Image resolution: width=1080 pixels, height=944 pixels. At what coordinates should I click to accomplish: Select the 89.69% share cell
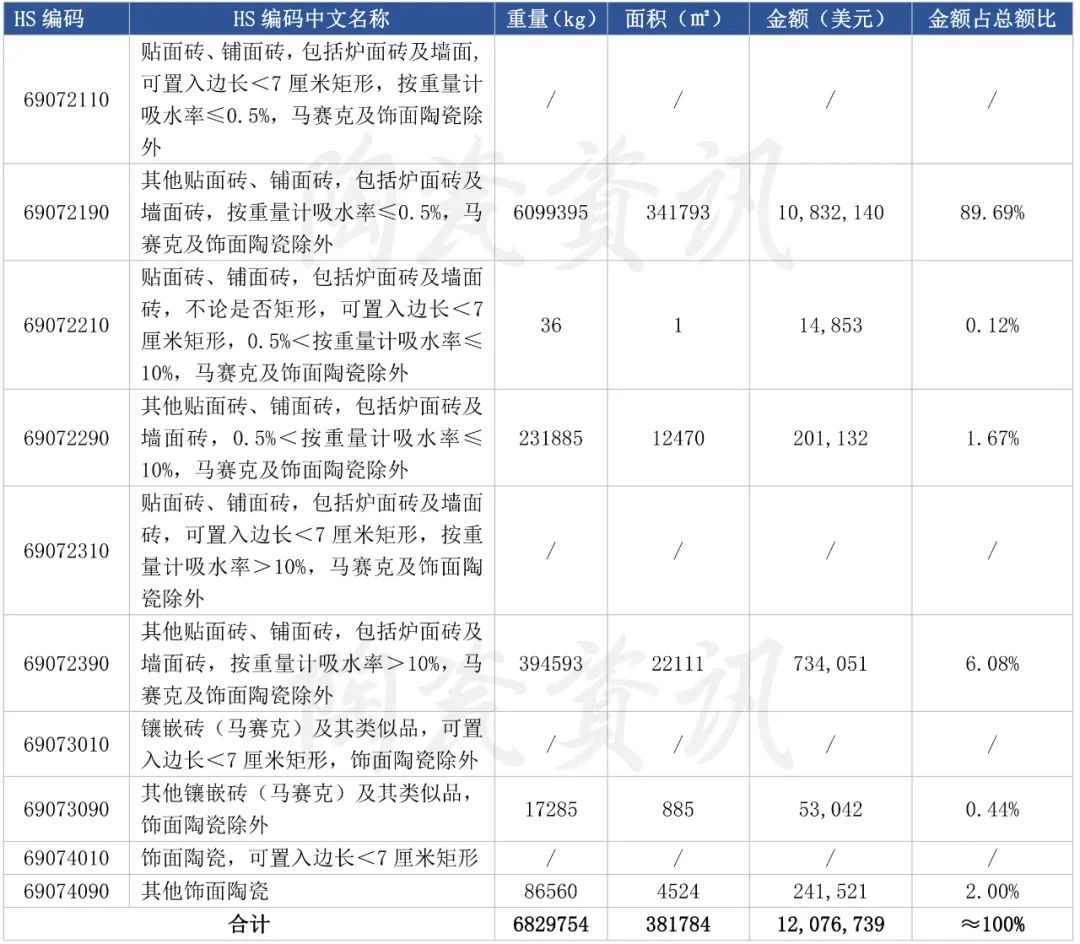pyautogui.click(x=992, y=213)
